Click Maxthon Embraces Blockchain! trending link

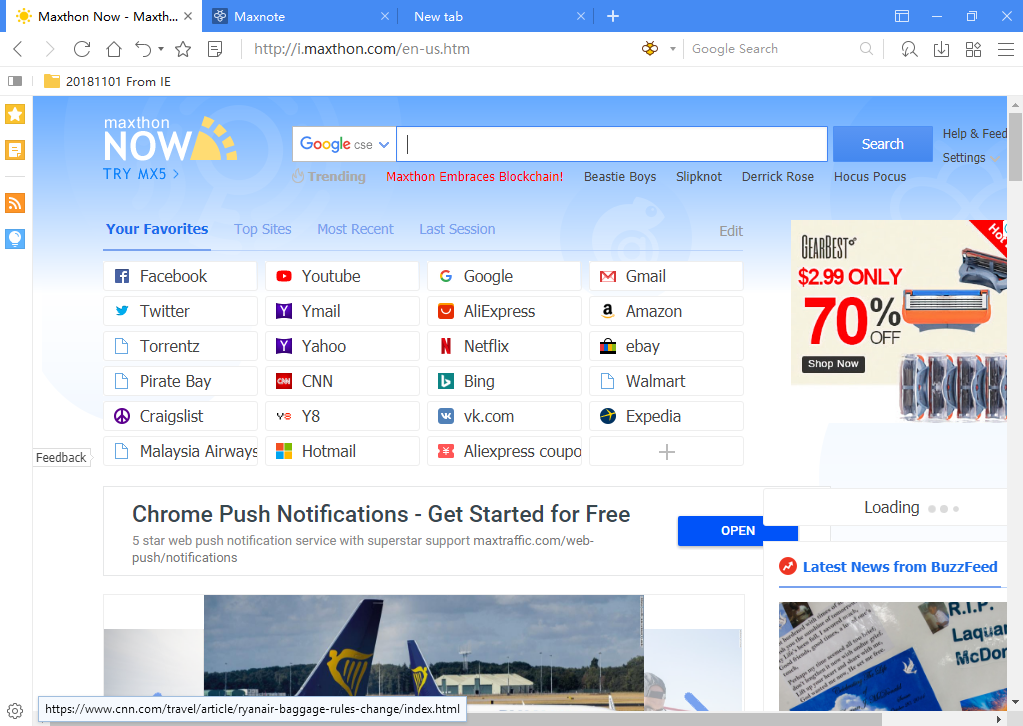(474, 177)
